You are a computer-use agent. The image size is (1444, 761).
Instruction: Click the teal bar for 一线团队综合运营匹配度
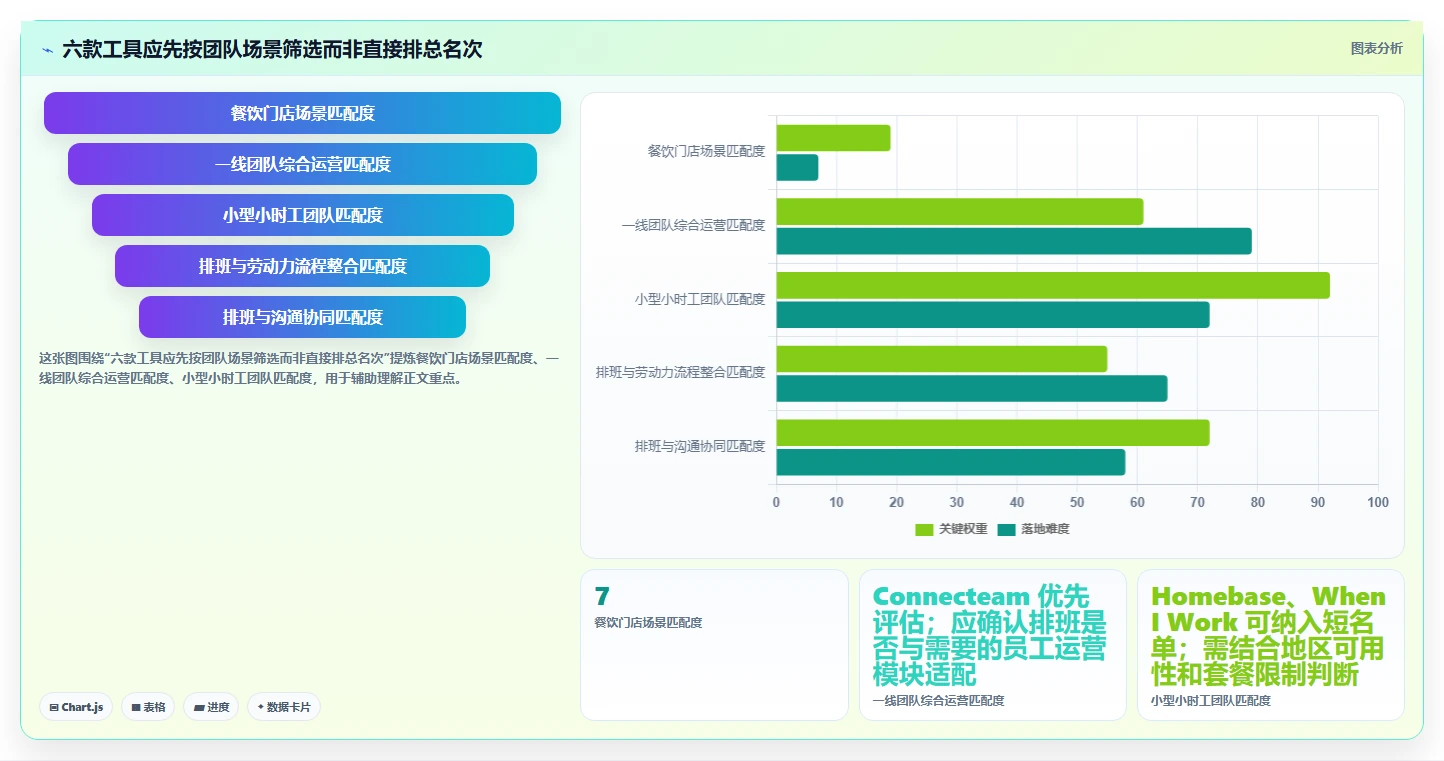1014,241
